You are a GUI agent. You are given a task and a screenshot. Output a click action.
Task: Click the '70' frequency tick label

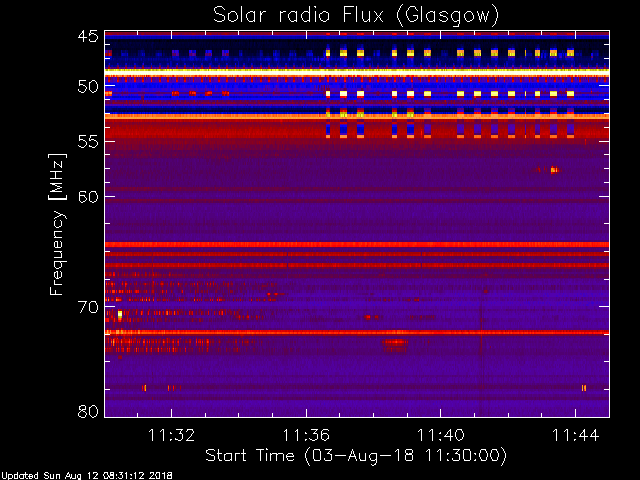click(x=88, y=307)
